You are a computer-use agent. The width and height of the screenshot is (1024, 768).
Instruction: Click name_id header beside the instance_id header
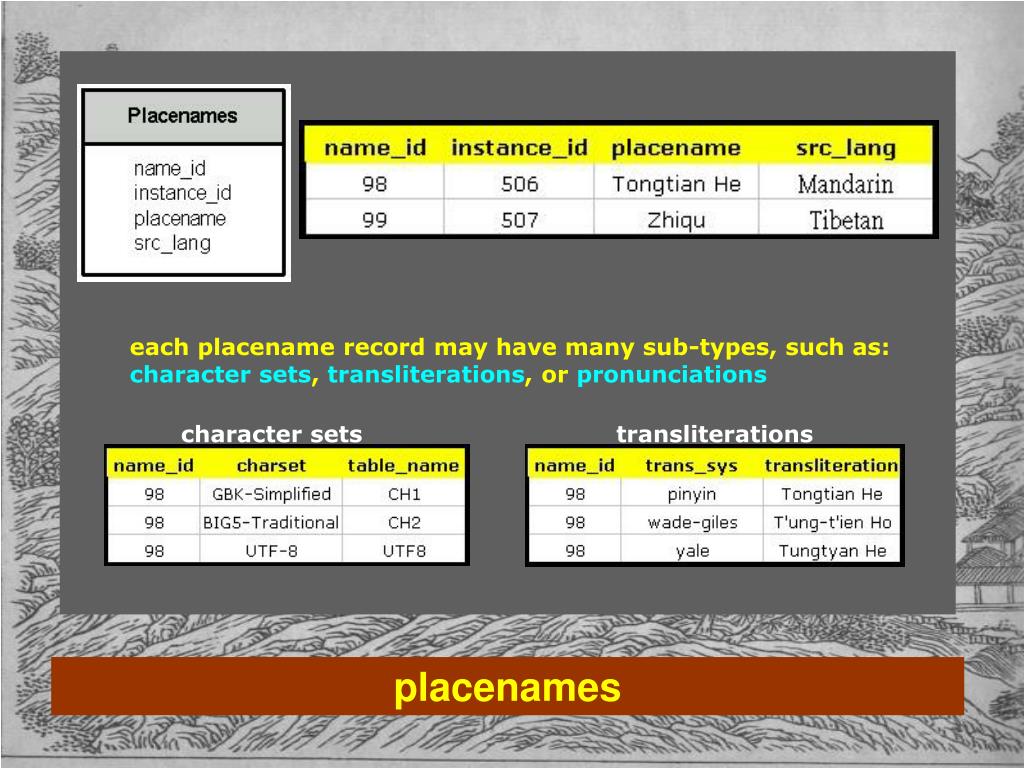pyautogui.click(x=375, y=148)
